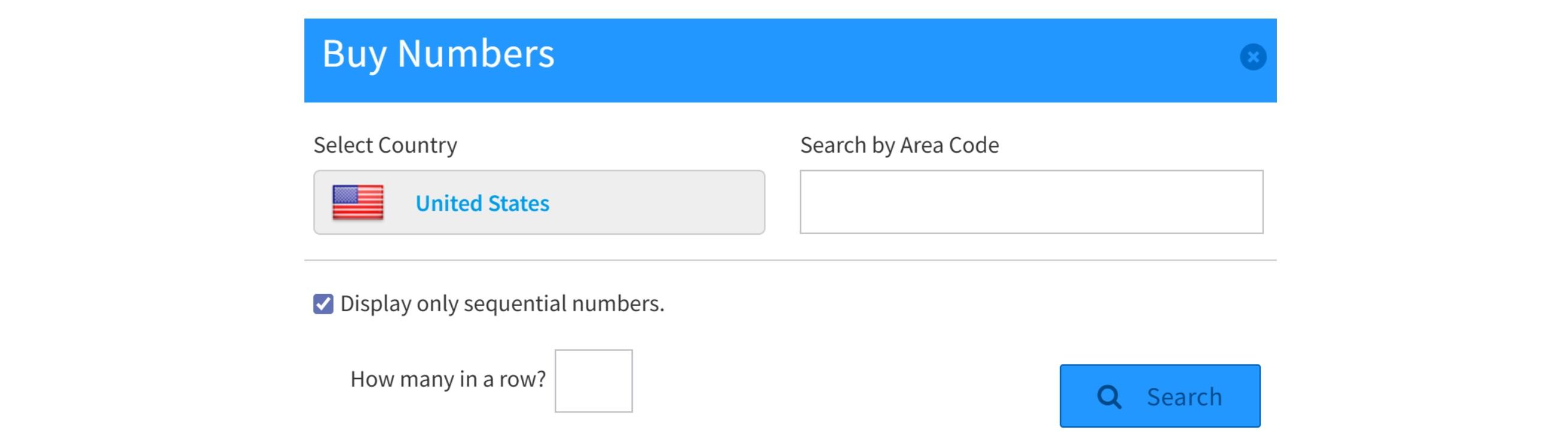
Task: Click empty space right of United States
Action: click(x=657, y=202)
